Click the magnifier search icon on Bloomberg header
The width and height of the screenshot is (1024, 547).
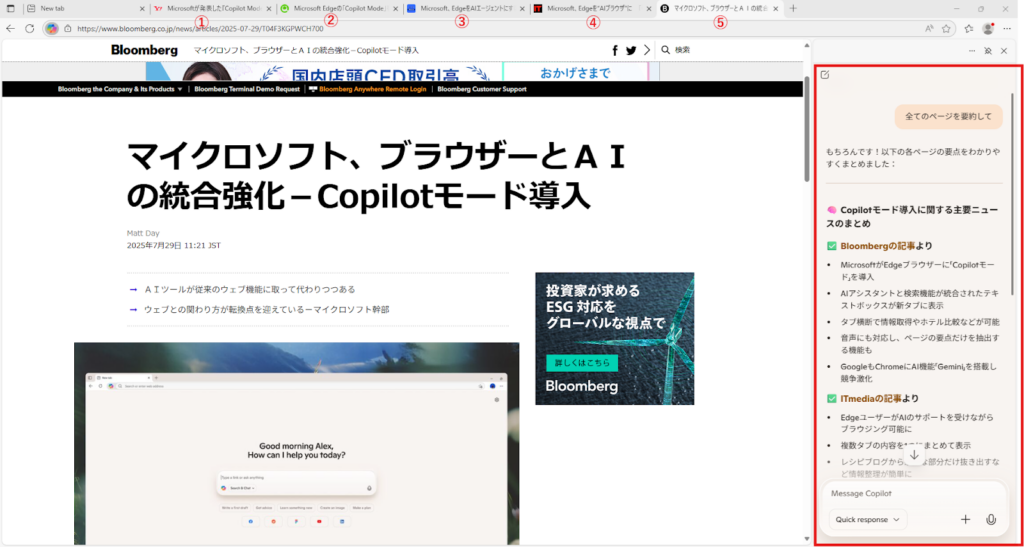click(x=665, y=50)
